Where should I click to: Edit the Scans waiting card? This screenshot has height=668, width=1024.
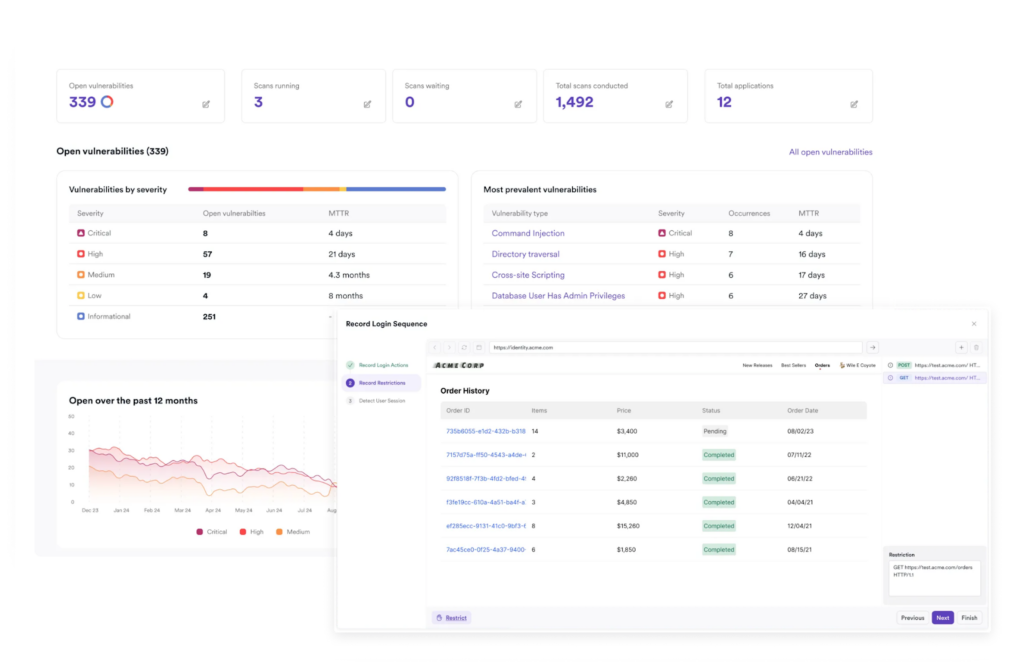pyautogui.click(x=518, y=104)
